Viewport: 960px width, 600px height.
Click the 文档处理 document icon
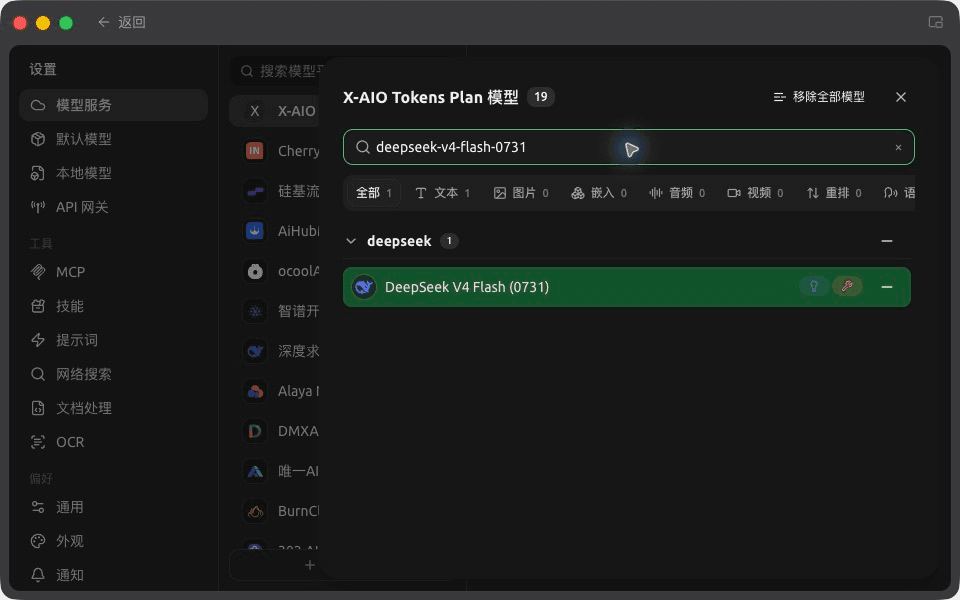(38, 408)
